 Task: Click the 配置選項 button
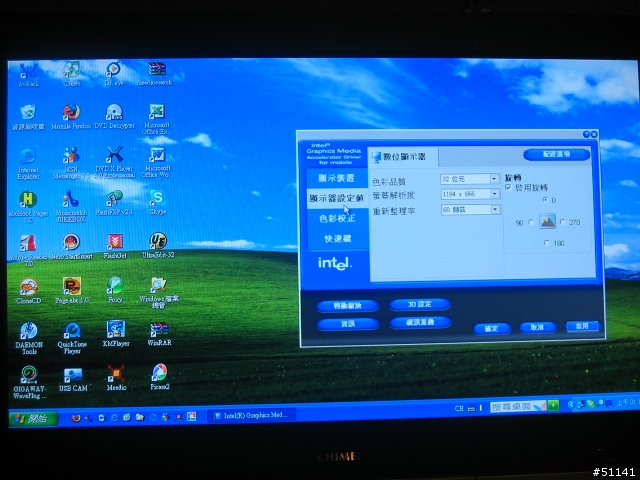556,154
